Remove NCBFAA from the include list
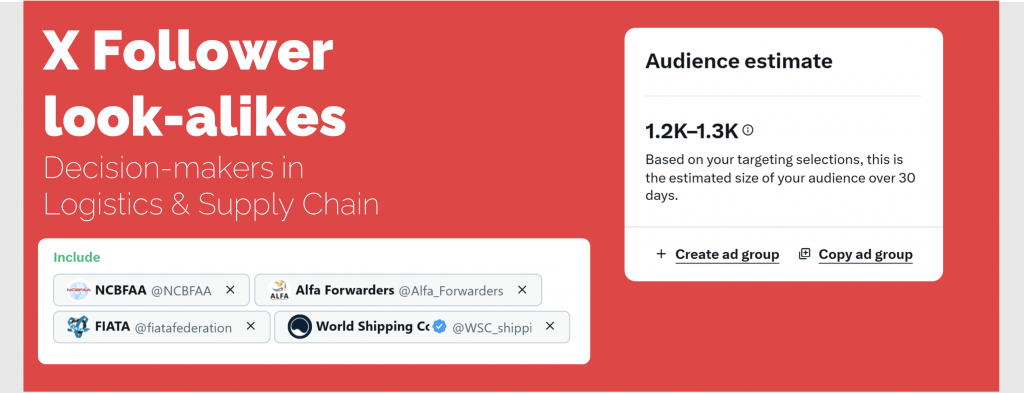This screenshot has height=393, width=1024. click(x=230, y=290)
